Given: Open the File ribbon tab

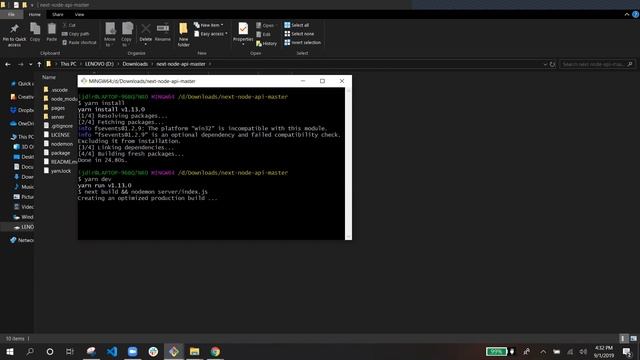Looking at the screenshot, I should pos(11,14).
